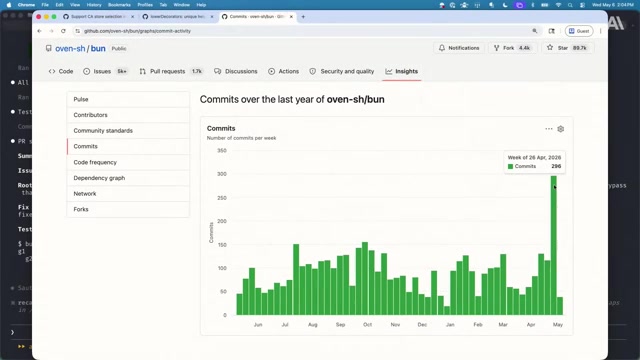This screenshot has width=640, height=360.
Task: Open the bun repository name link
Action: tap(98, 48)
